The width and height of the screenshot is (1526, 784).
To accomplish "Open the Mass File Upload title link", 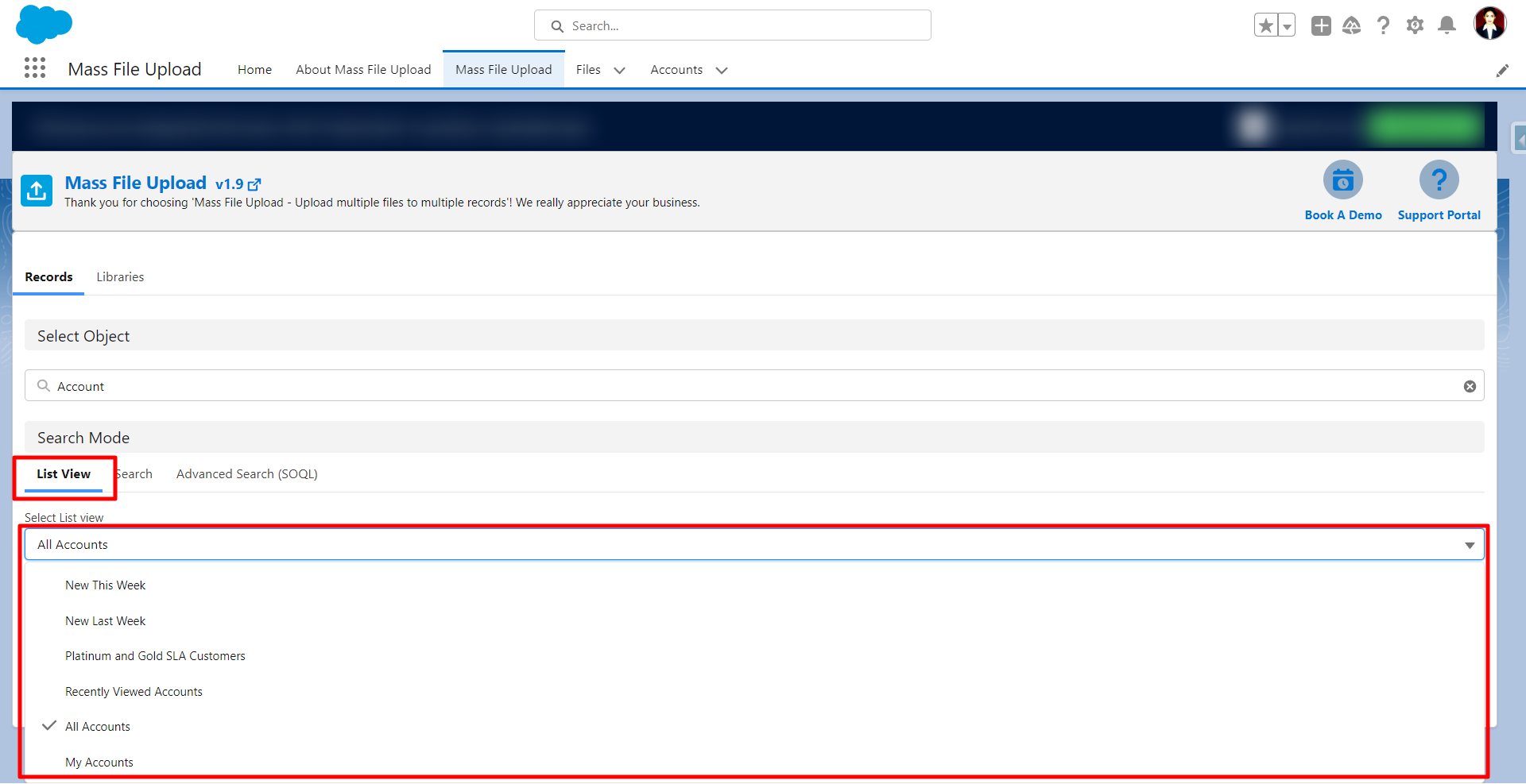I will [x=136, y=183].
